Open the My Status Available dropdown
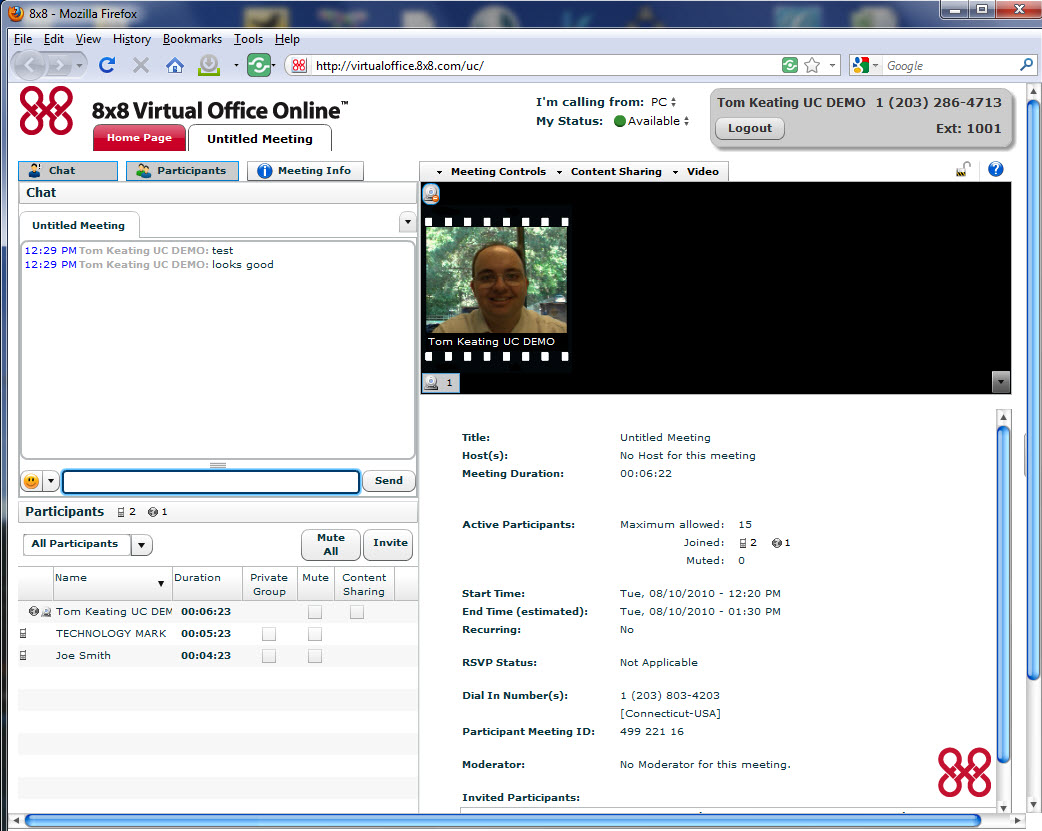Screen dimensions: 1042x831 pyautogui.click(x=651, y=121)
